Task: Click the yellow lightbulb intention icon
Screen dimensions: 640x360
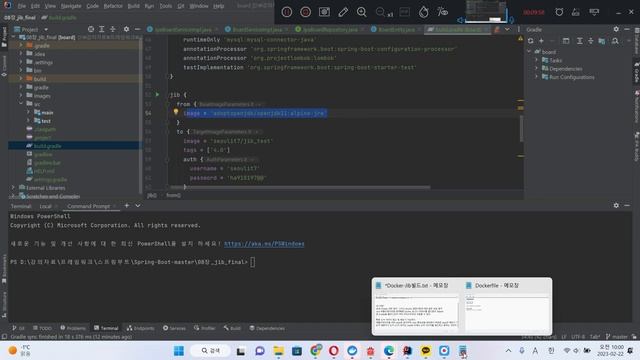Action: (x=176, y=112)
